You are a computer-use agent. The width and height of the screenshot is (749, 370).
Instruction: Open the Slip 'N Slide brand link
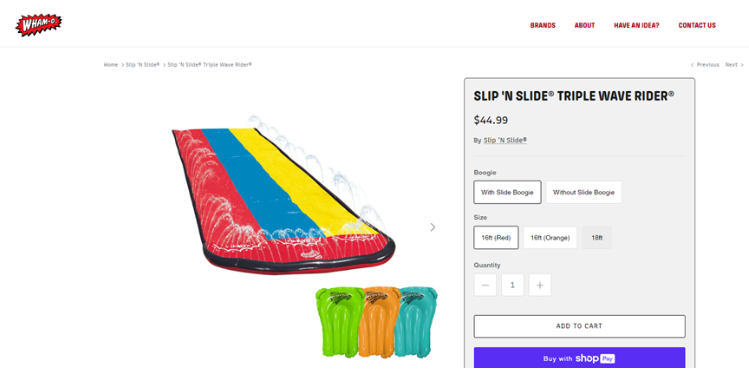pos(505,140)
